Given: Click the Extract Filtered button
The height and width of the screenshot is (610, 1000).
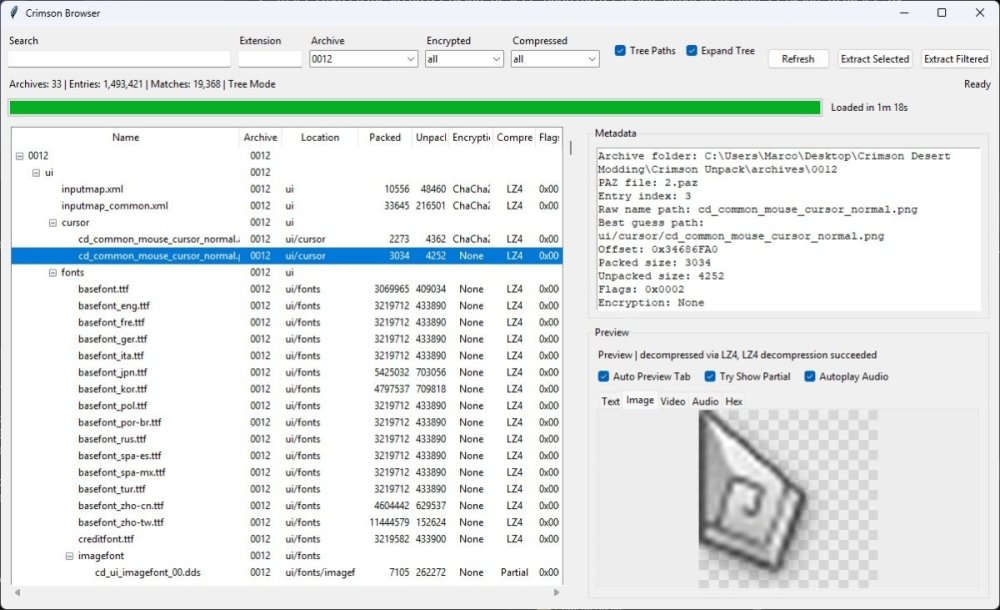Looking at the screenshot, I should tap(956, 59).
